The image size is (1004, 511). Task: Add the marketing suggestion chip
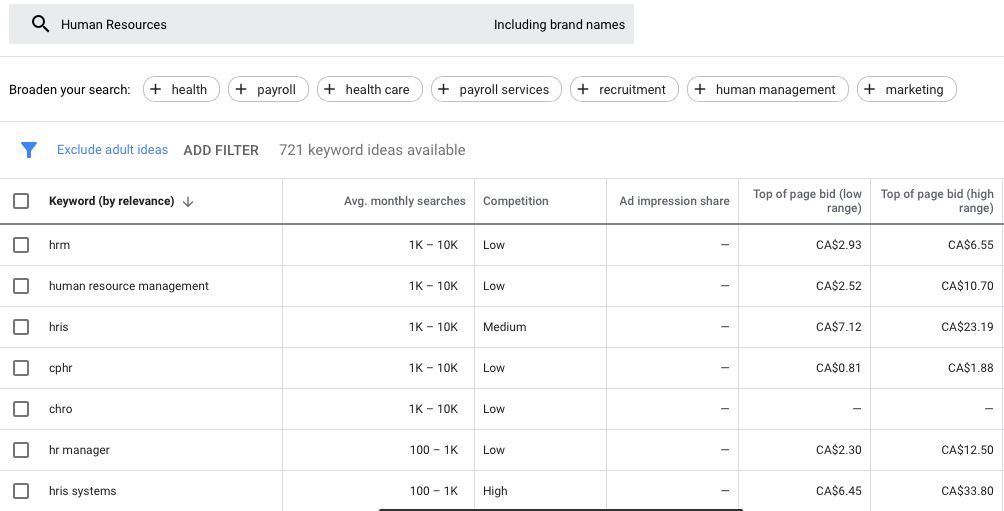(x=907, y=89)
